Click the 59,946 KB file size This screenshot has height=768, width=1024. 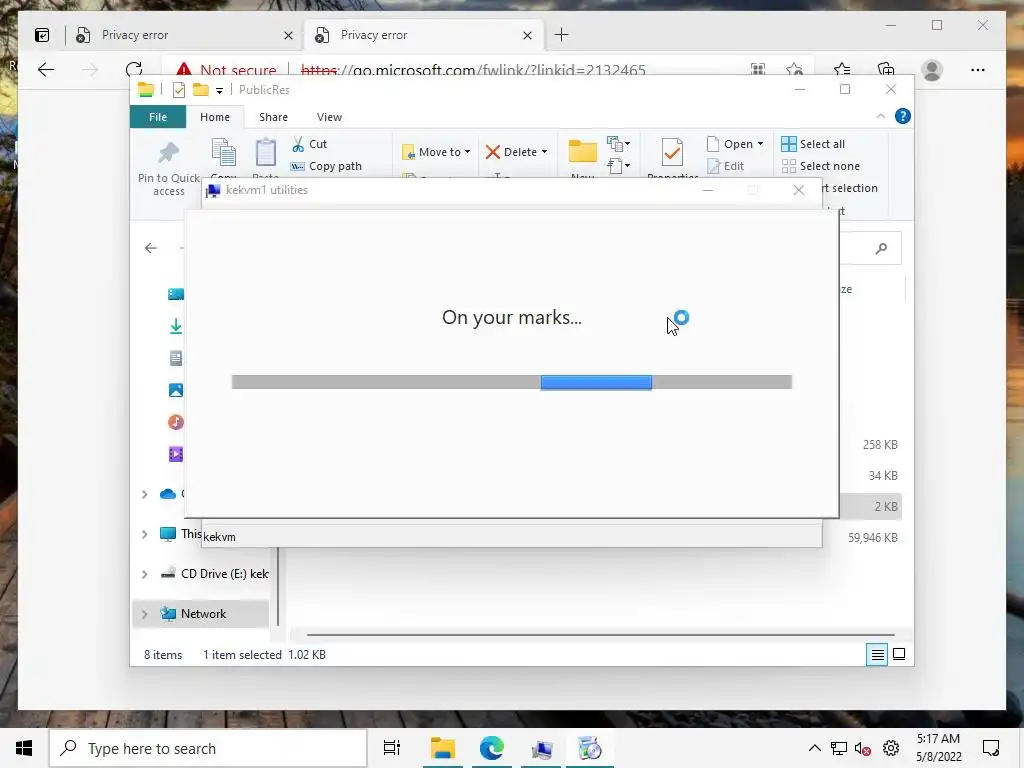click(x=872, y=538)
